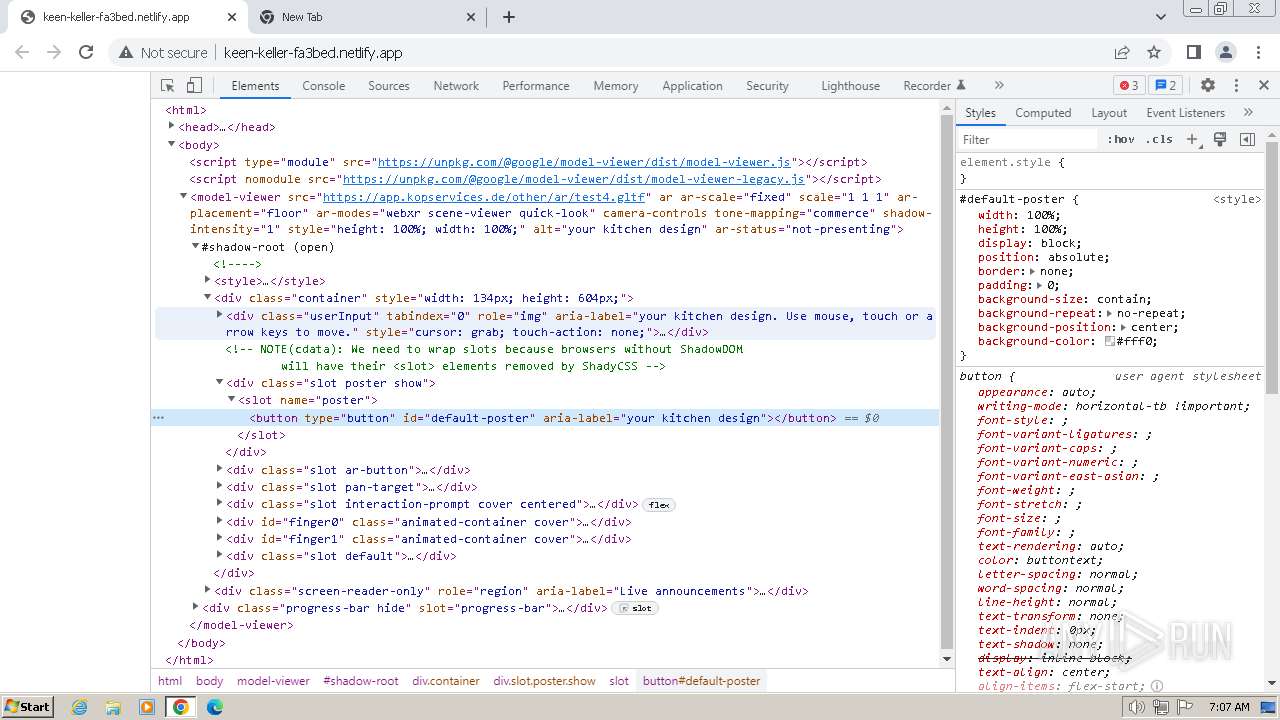Toggle computed styles sidebar icon

(x=1247, y=140)
